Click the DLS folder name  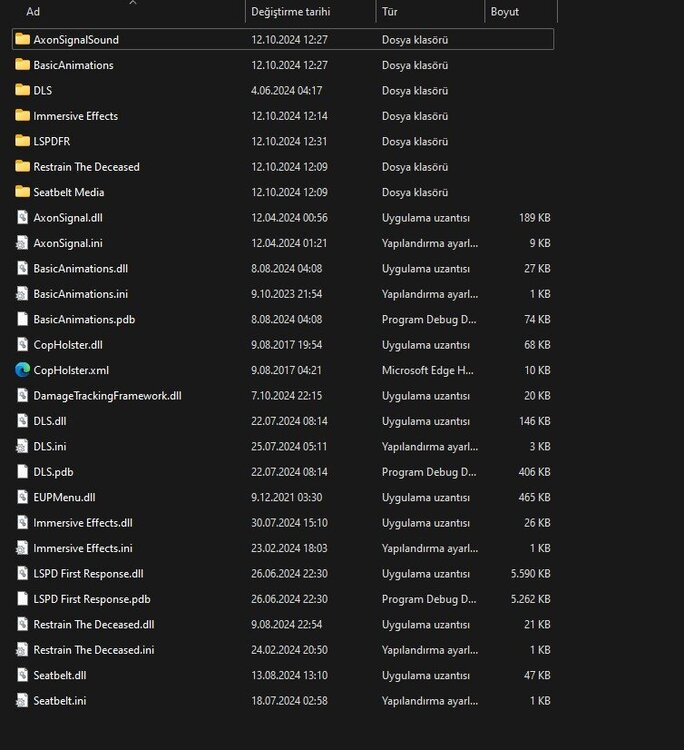43,90
